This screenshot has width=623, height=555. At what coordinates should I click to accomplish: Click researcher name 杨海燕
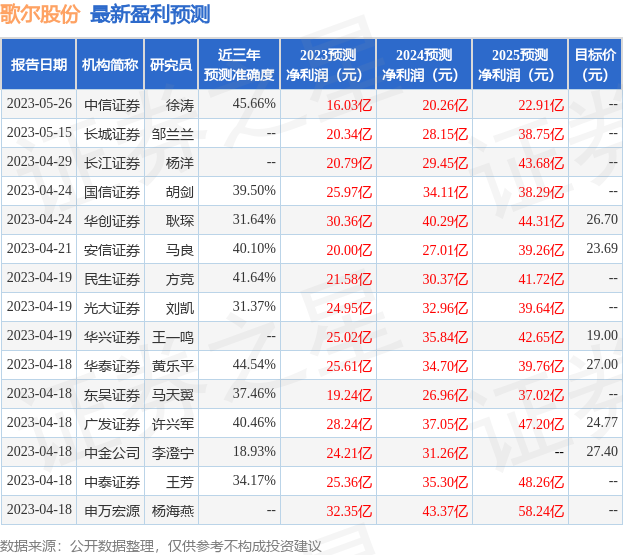[172, 511]
